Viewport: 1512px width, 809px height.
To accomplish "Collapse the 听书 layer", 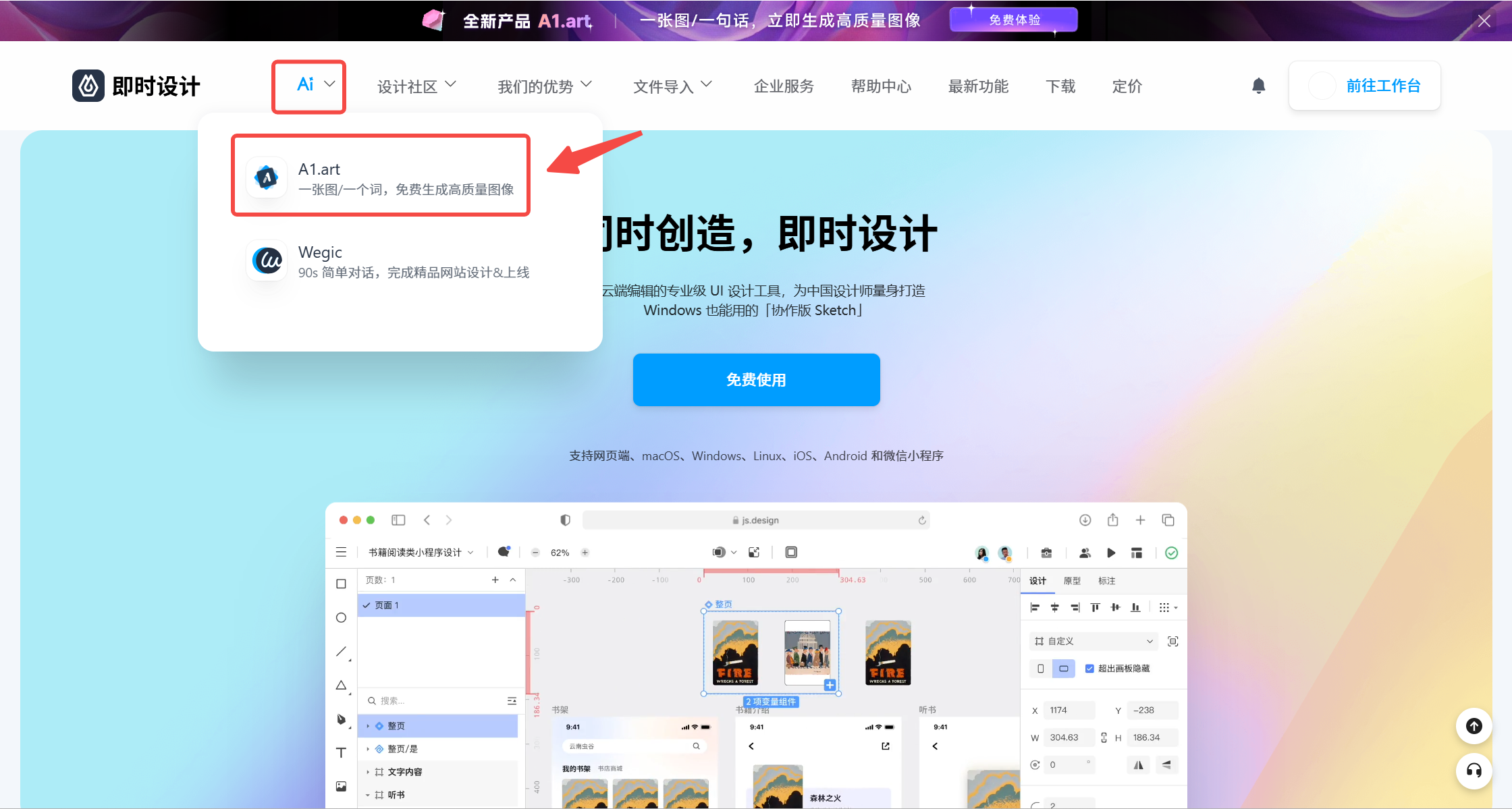I will 368,795.
